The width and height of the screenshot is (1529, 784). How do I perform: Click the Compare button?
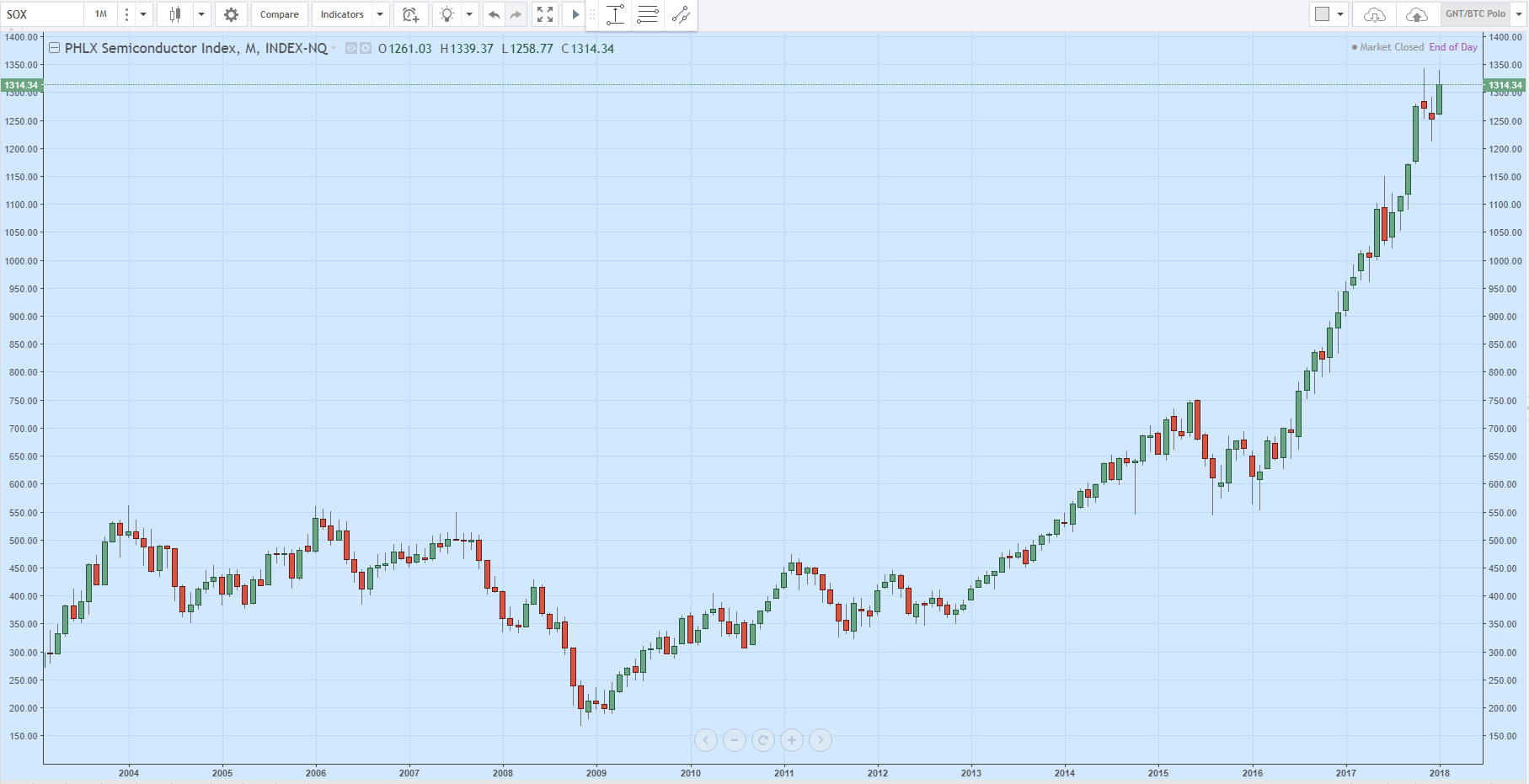pyautogui.click(x=279, y=14)
